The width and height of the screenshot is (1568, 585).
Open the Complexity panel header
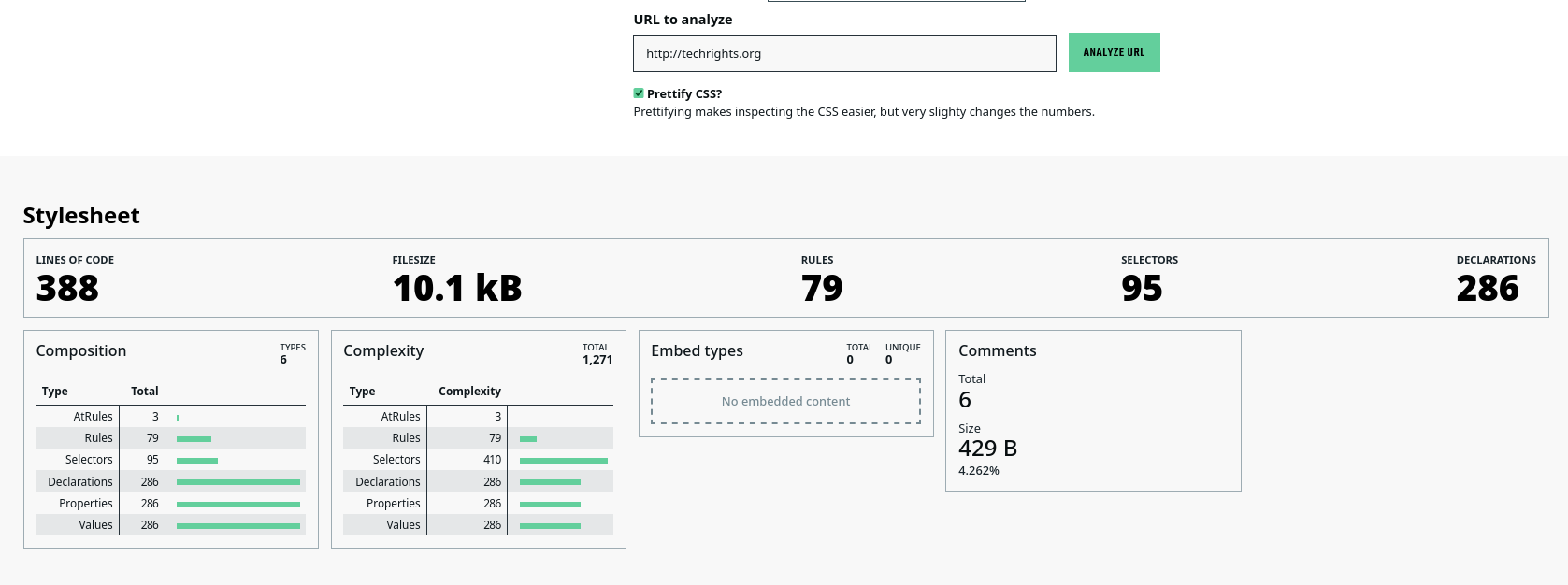click(383, 350)
